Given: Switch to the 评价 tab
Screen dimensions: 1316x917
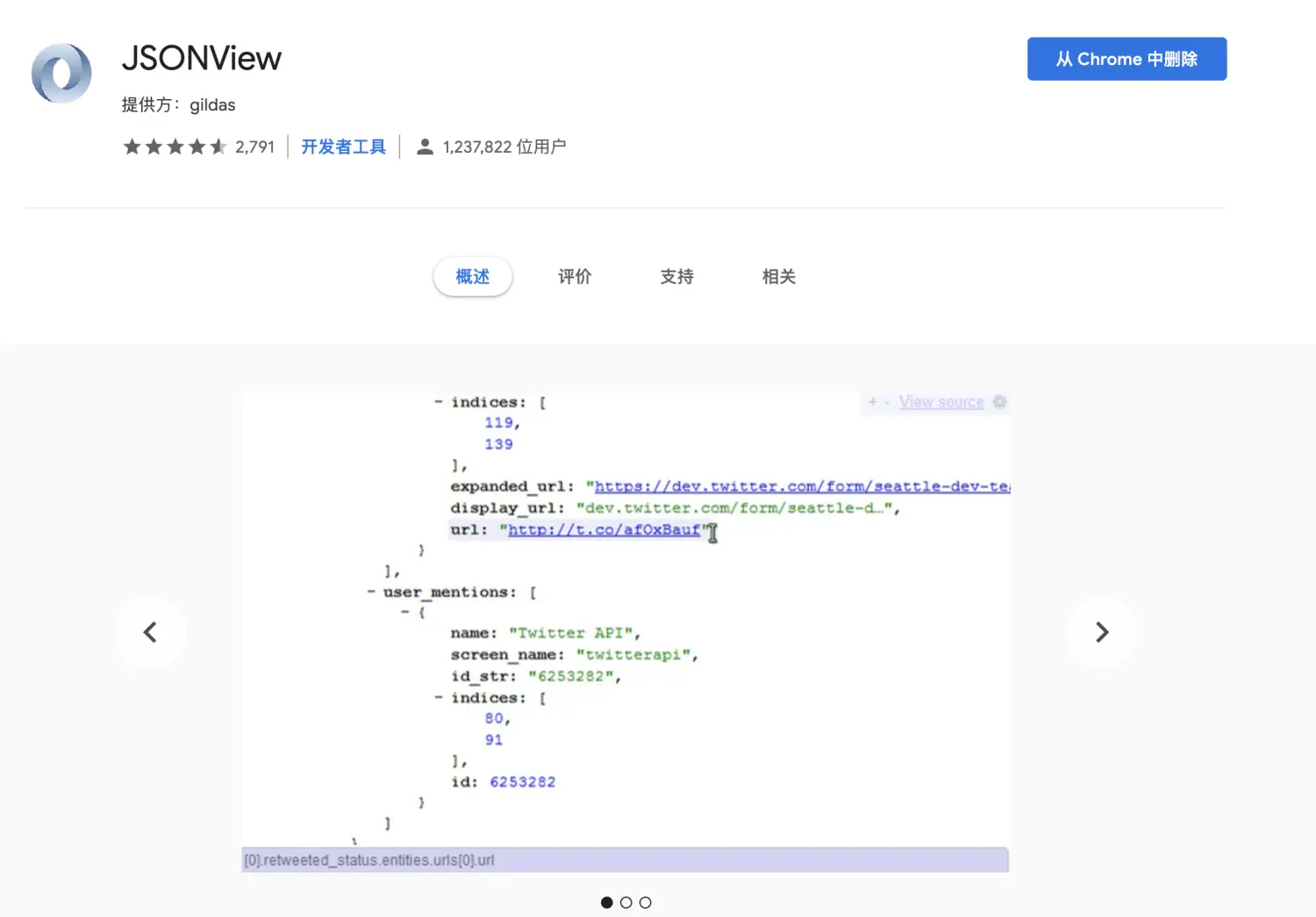Looking at the screenshot, I should [x=575, y=276].
